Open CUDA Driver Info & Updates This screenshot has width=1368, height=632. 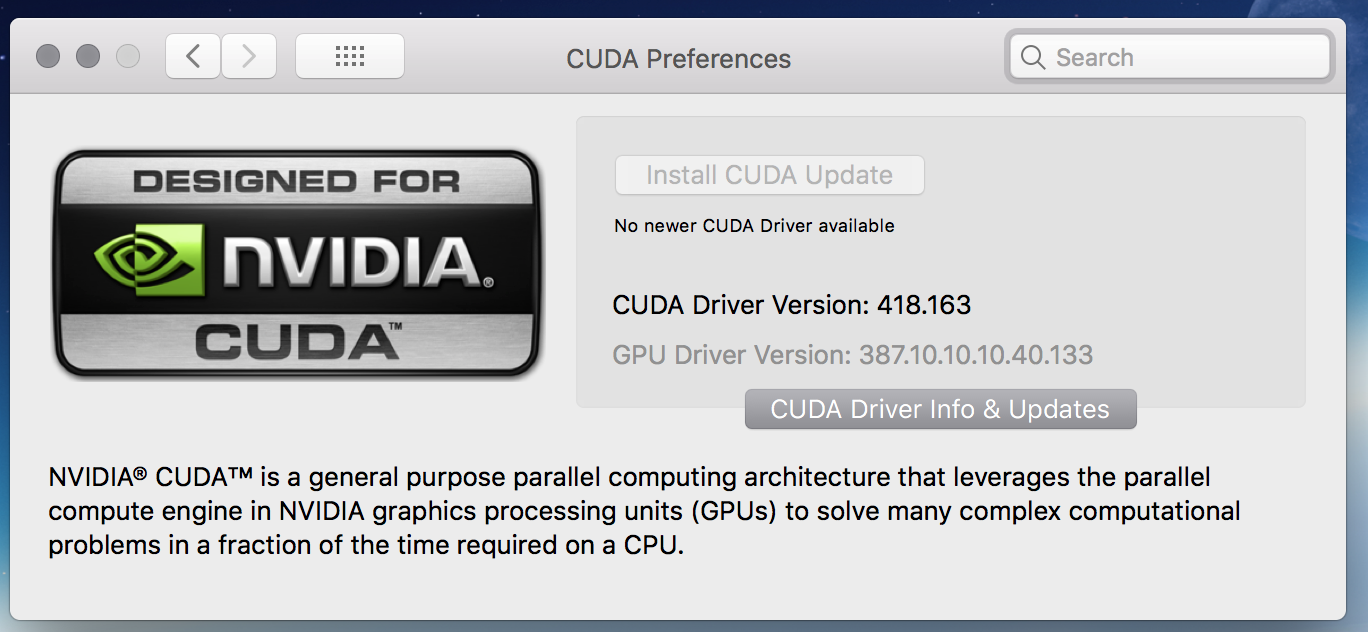coord(940,409)
